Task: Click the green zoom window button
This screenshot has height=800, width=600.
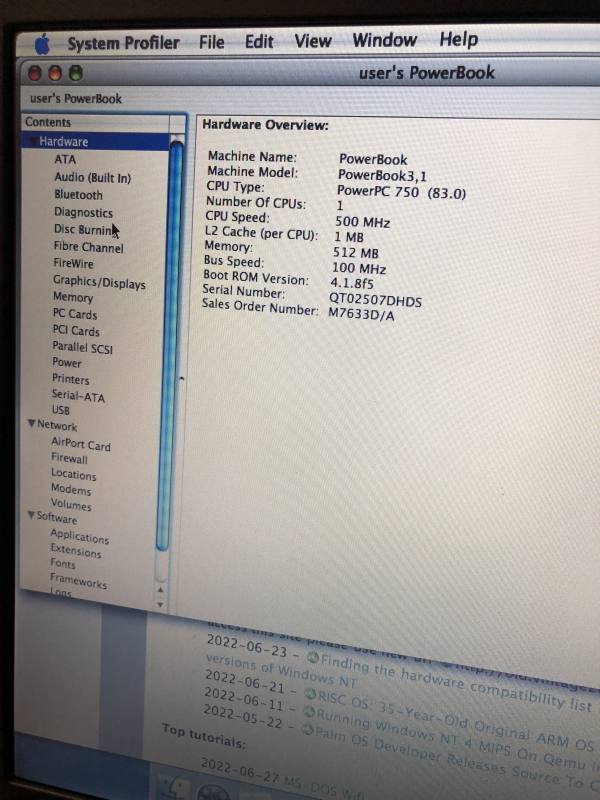Action: 76,73
